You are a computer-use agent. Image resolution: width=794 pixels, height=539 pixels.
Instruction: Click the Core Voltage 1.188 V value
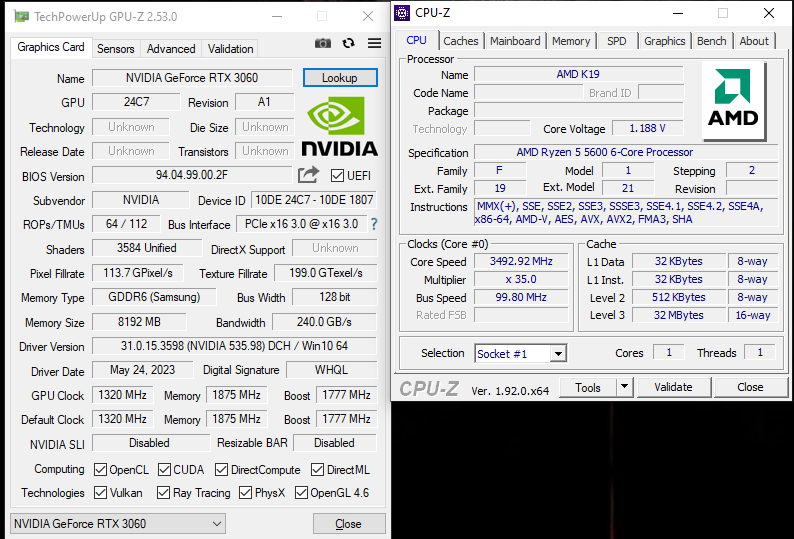tap(647, 129)
